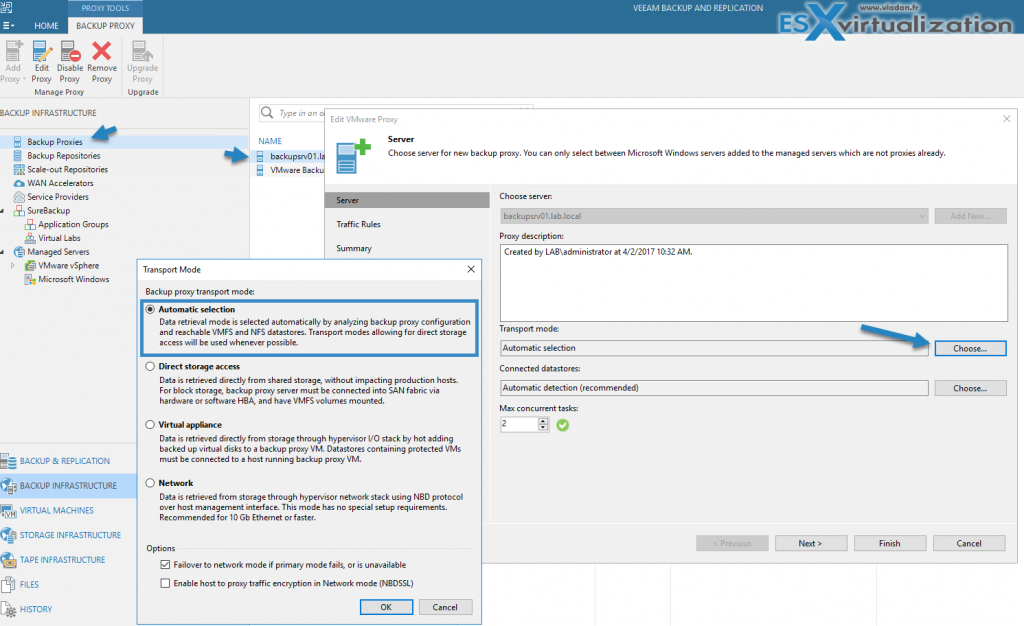Open the Choose server dropdown
This screenshot has height=626, width=1024.
[920, 216]
